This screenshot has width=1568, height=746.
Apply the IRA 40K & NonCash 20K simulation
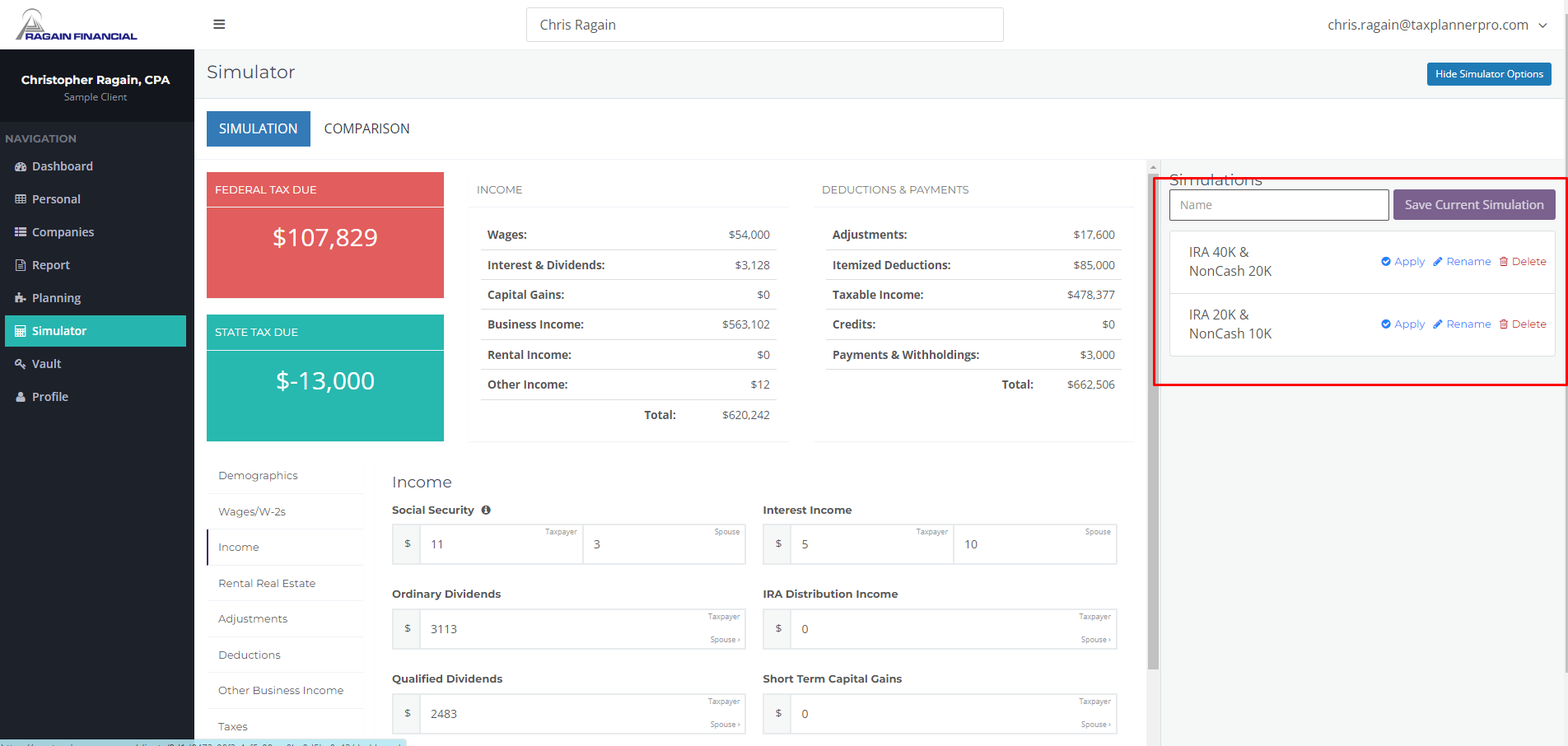coord(1402,262)
